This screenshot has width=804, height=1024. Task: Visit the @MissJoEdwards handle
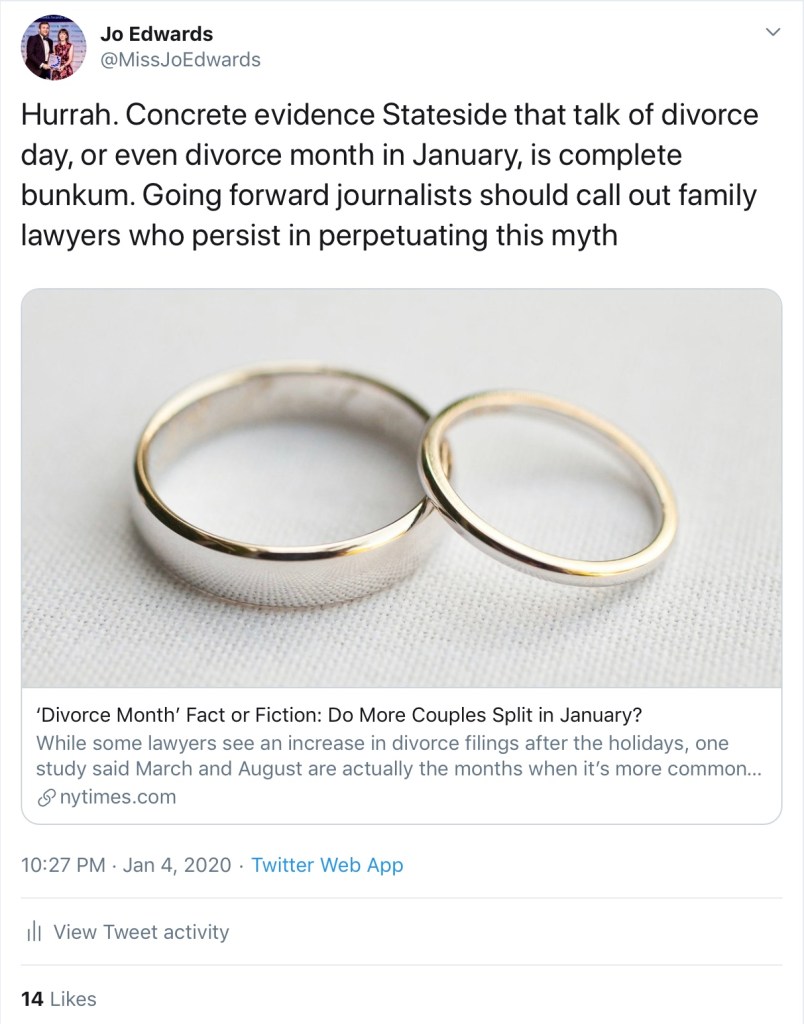click(180, 60)
